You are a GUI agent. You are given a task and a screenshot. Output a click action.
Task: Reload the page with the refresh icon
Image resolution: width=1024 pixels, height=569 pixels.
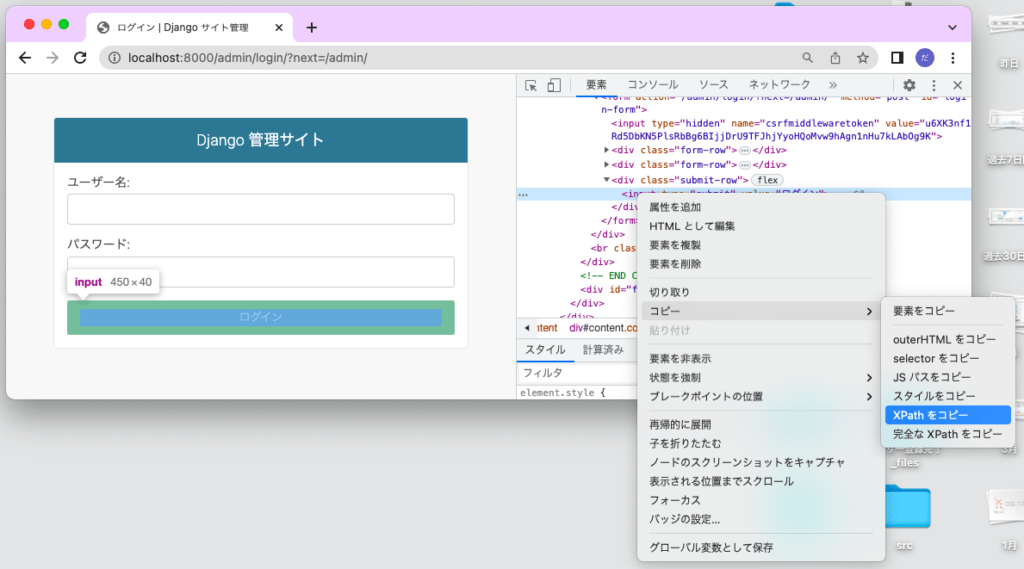pyautogui.click(x=80, y=58)
